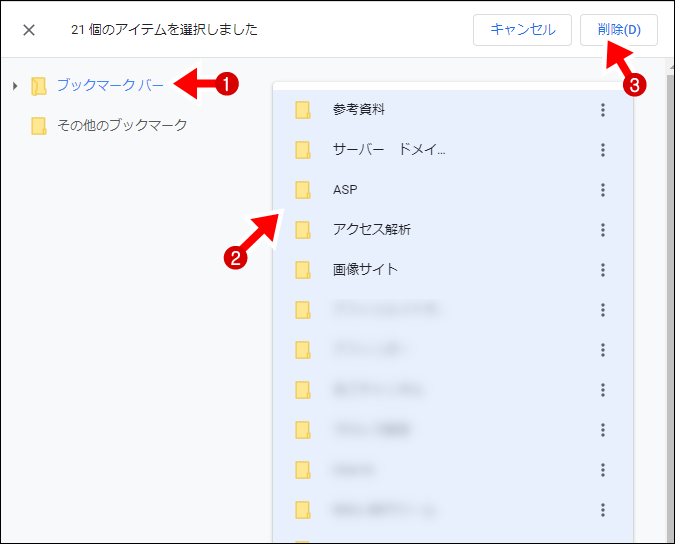This screenshot has width=675, height=544.
Task: Select the アクセス解析 folder name
Action: tap(372, 229)
